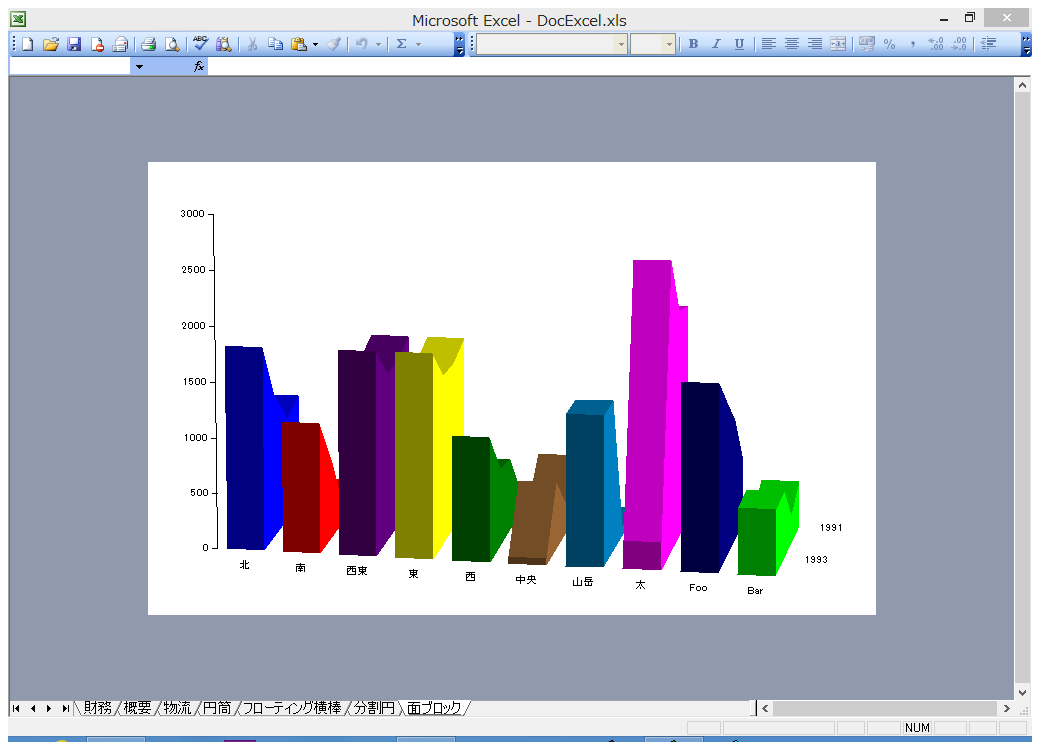Apply Percent Style with the % button
This screenshot has height=742, width=1038.
pos(889,44)
